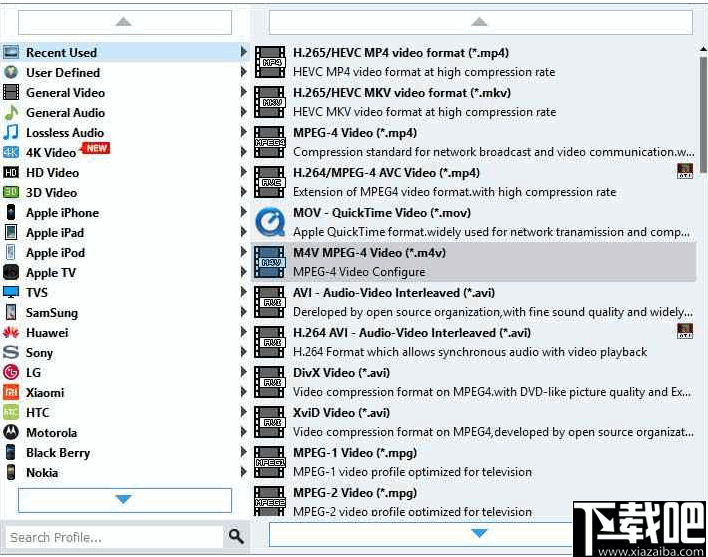Click the Nokia phone icon

pos(11,472)
